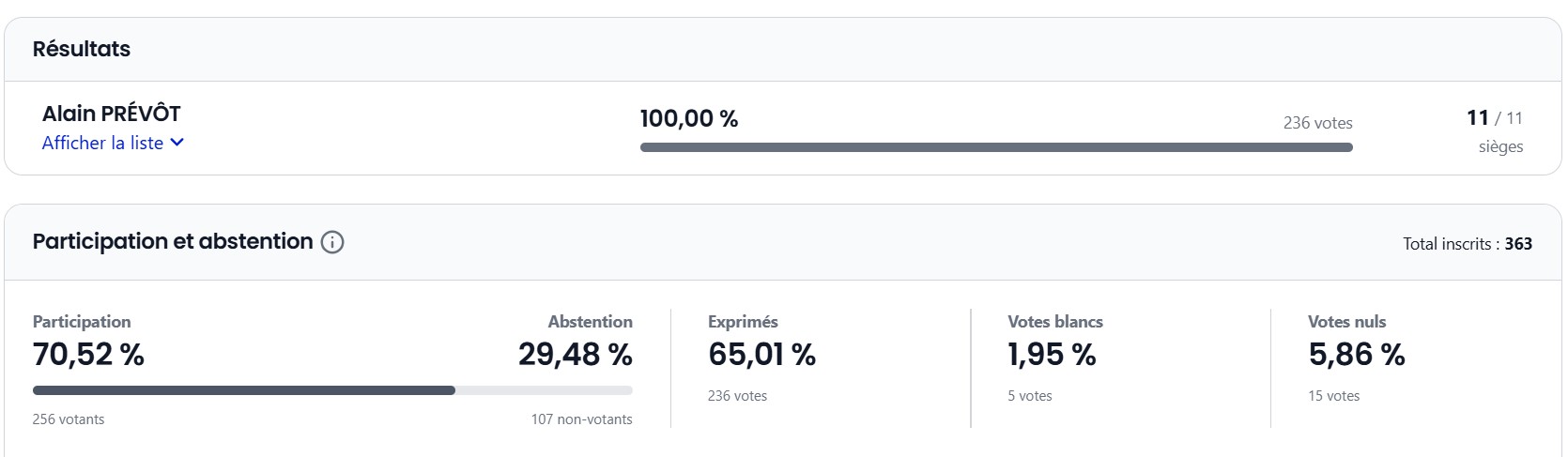This screenshot has width=1568, height=457.
Task: Click the 5 votes label under Votes blancs
Action: 1029,396
